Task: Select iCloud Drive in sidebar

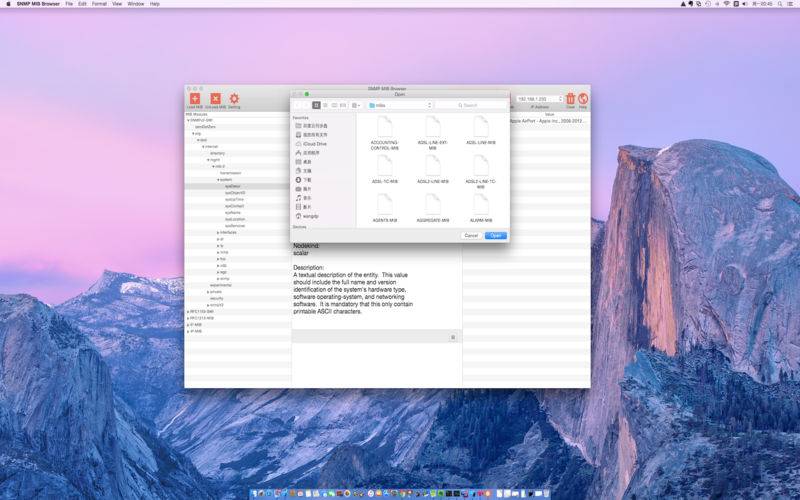Action: [x=311, y=144]
